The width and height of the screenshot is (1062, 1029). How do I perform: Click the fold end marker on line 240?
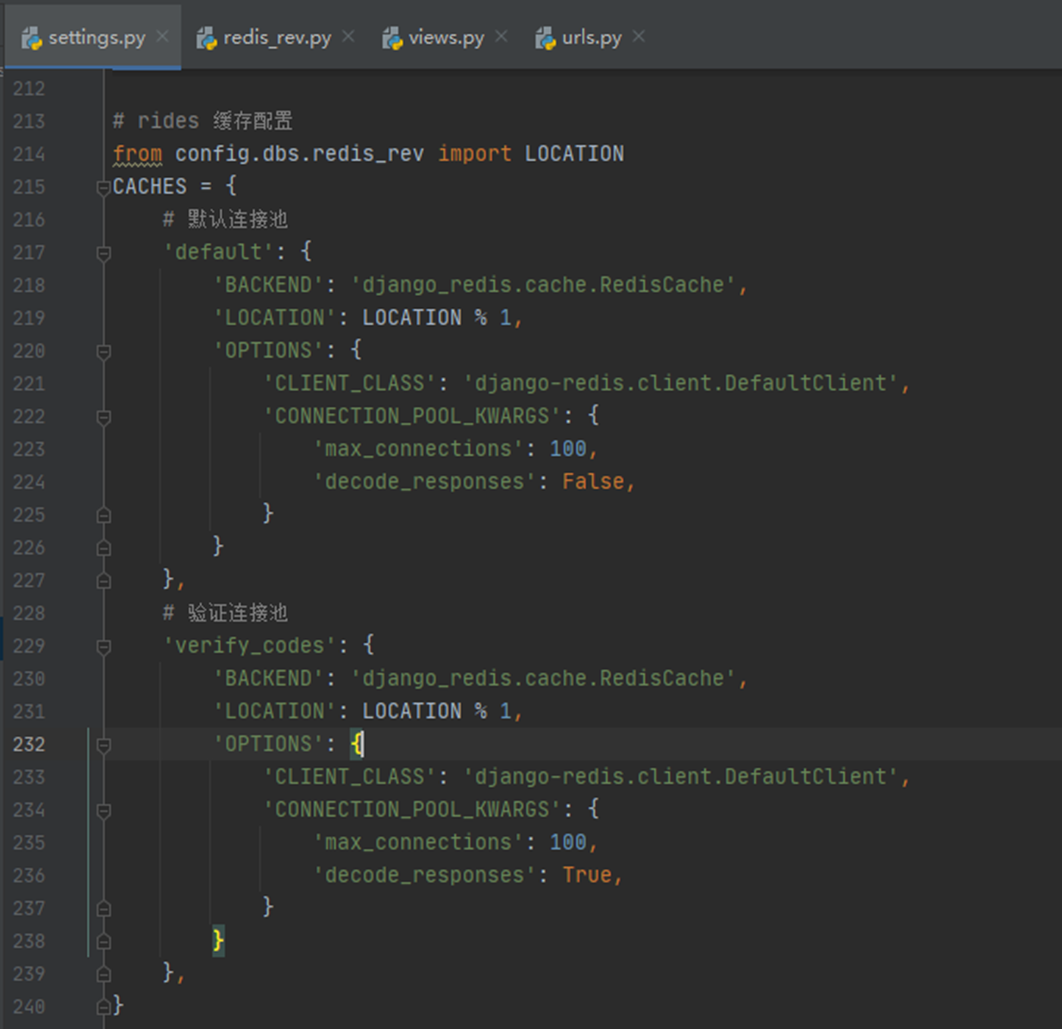pos(103,1006)
